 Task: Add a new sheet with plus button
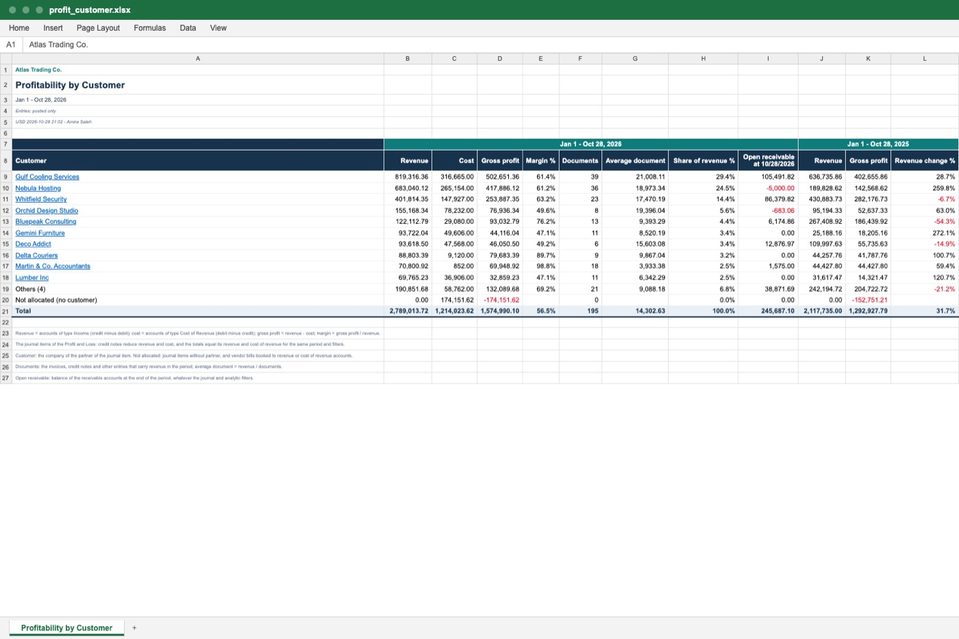(135, 628)
